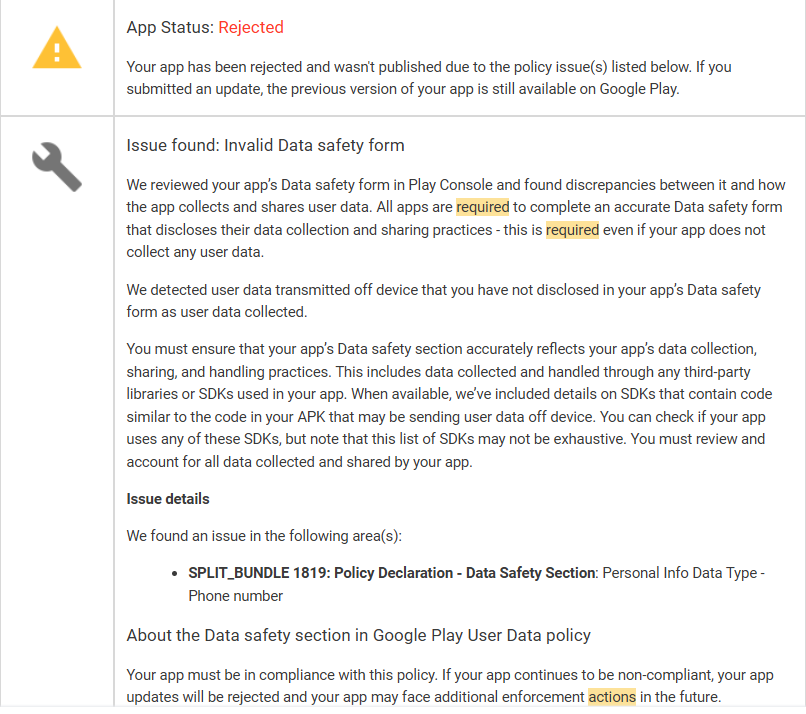Click the highlighted word "actions"

[611, 697]
